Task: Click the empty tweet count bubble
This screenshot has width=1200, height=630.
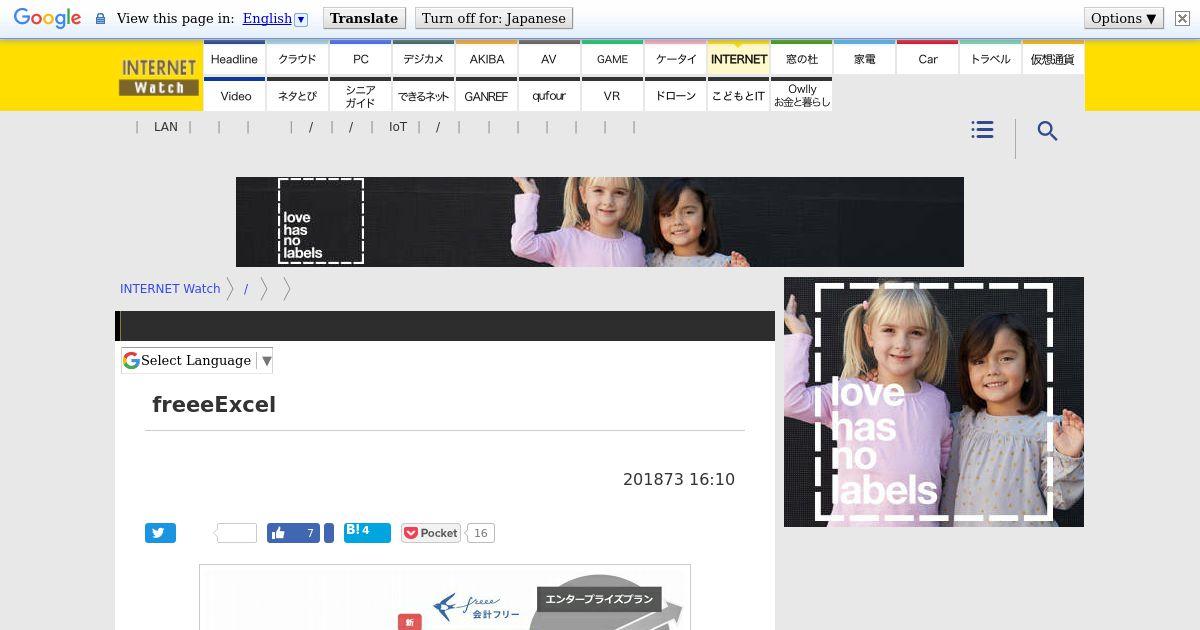Action: [236, 533]
